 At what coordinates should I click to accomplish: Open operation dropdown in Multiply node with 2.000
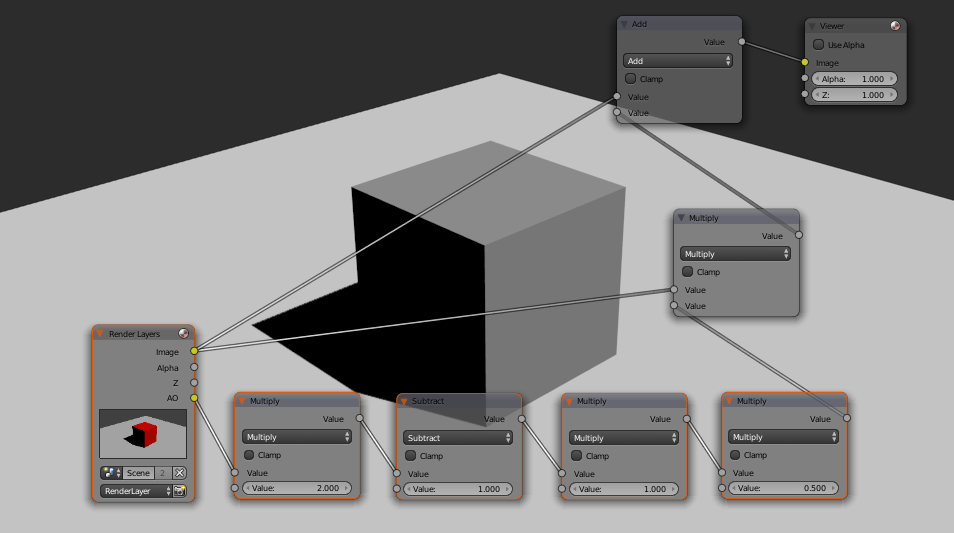point(297,437)
